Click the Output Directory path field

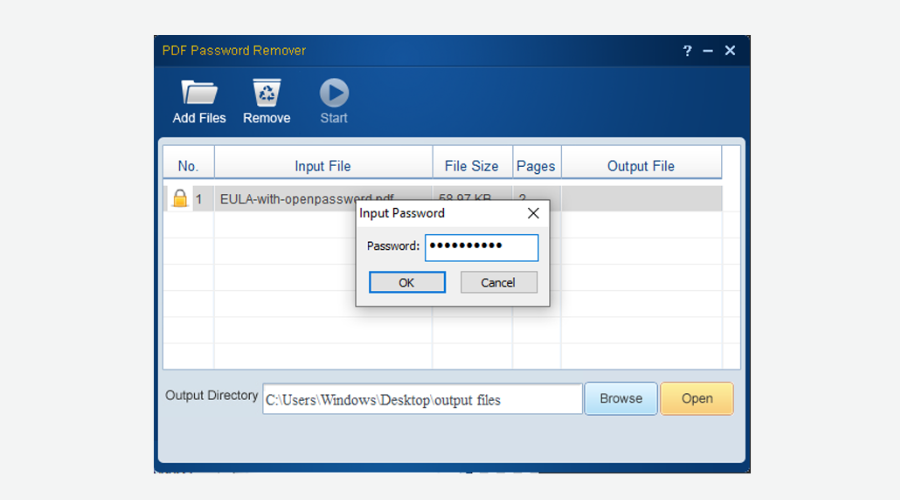422,399
